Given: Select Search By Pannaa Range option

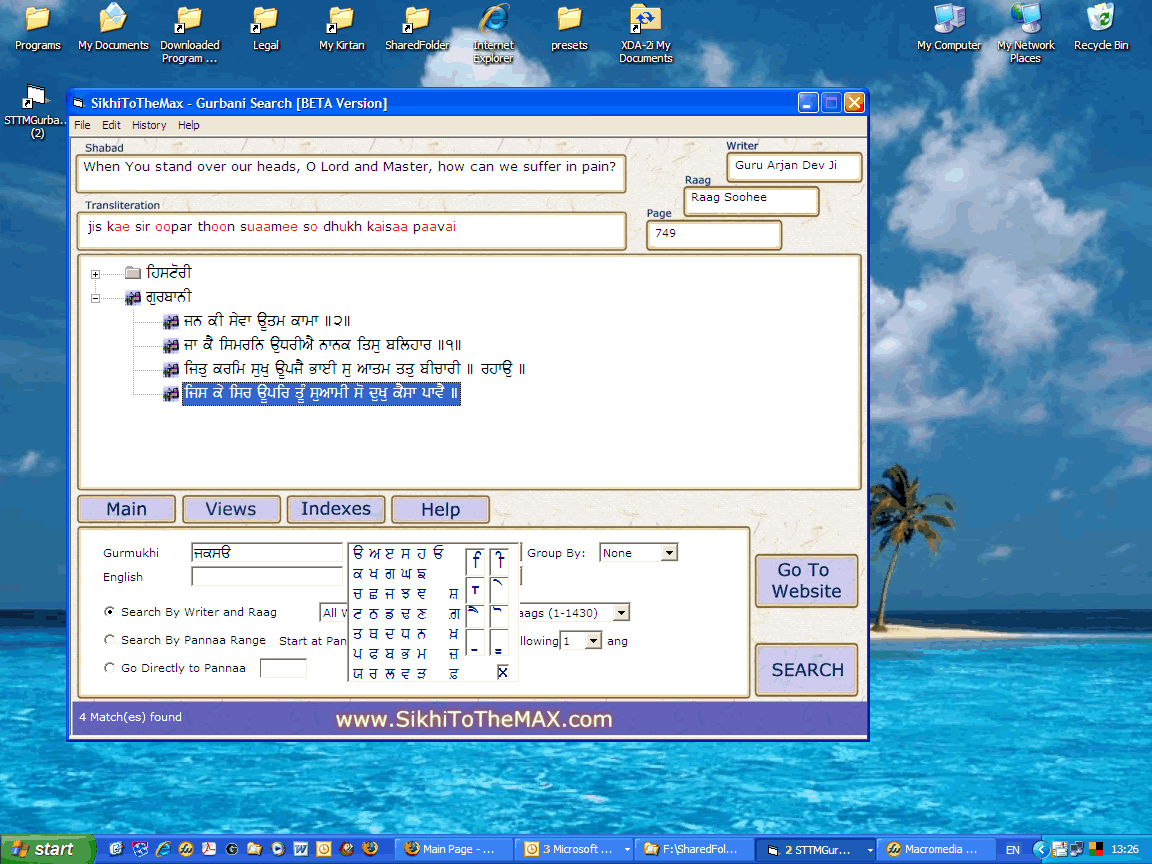Looking at the screenshot, I should tap(109, 639).
